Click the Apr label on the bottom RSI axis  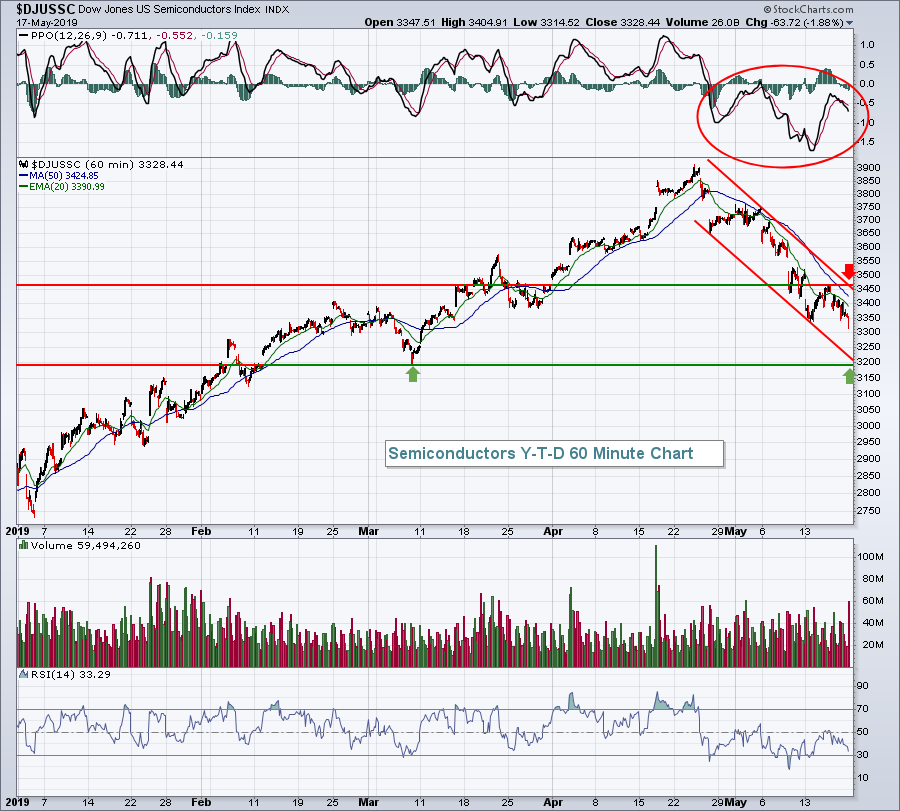pyautogui.click(x=553, y=802)
